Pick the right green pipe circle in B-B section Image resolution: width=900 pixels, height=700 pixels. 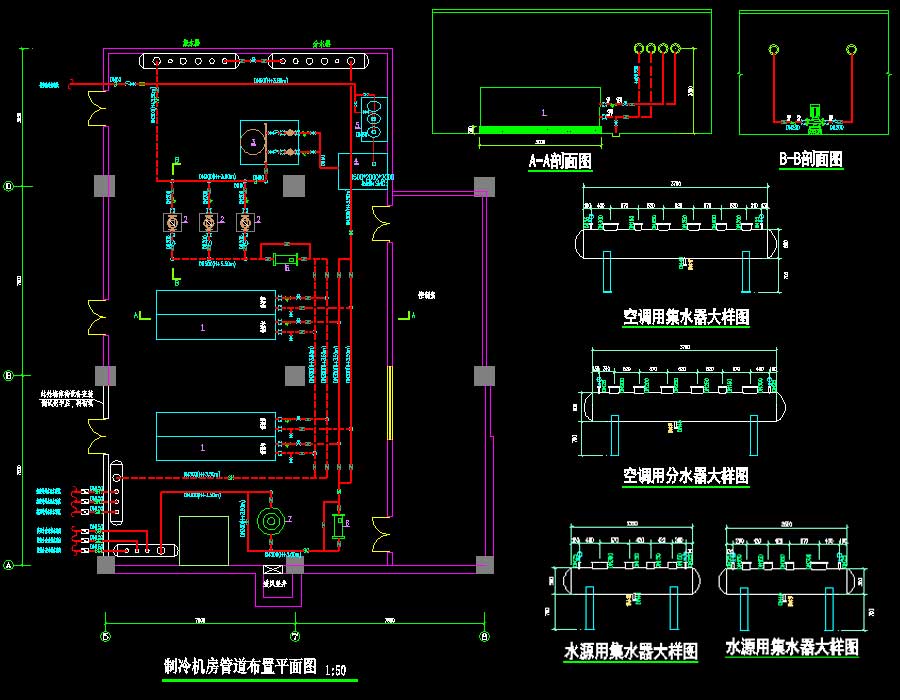tap(851, 49)
